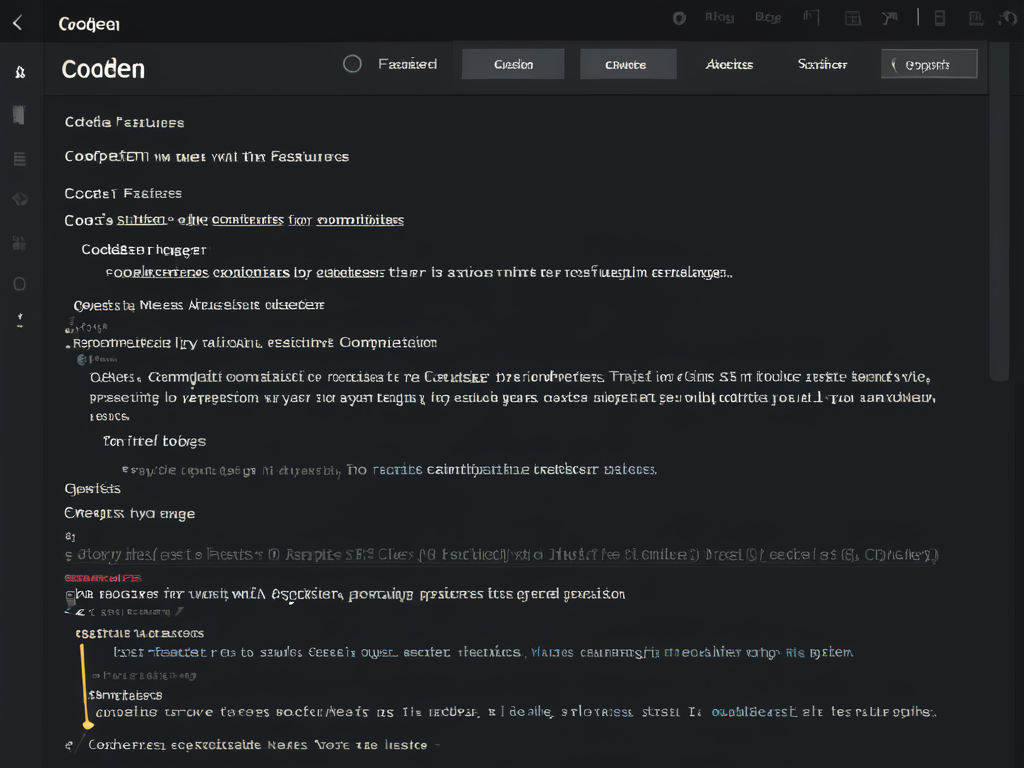Viewport: 1024px width, 768px height.
Task: Click the Export button
Action: [x=929, y=63]
